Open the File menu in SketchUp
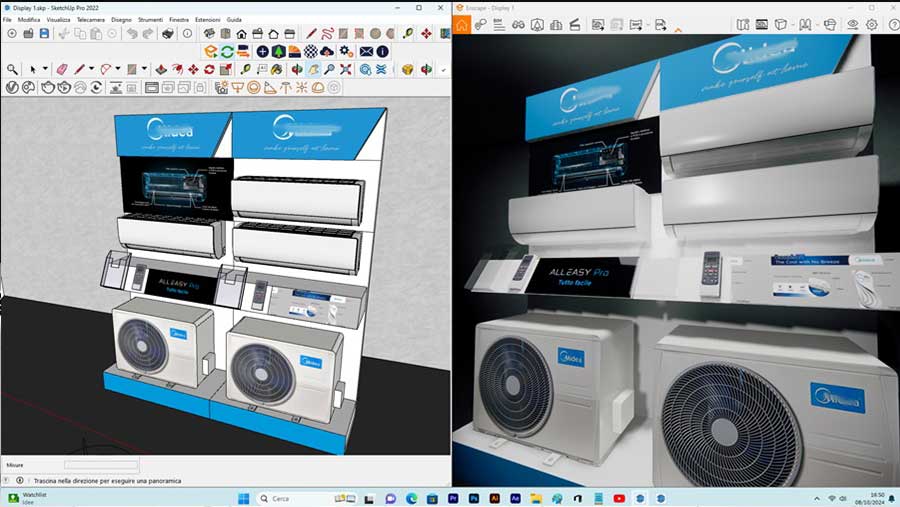Image resolution: width=900 pixels, height=507 pixels. 7,20
